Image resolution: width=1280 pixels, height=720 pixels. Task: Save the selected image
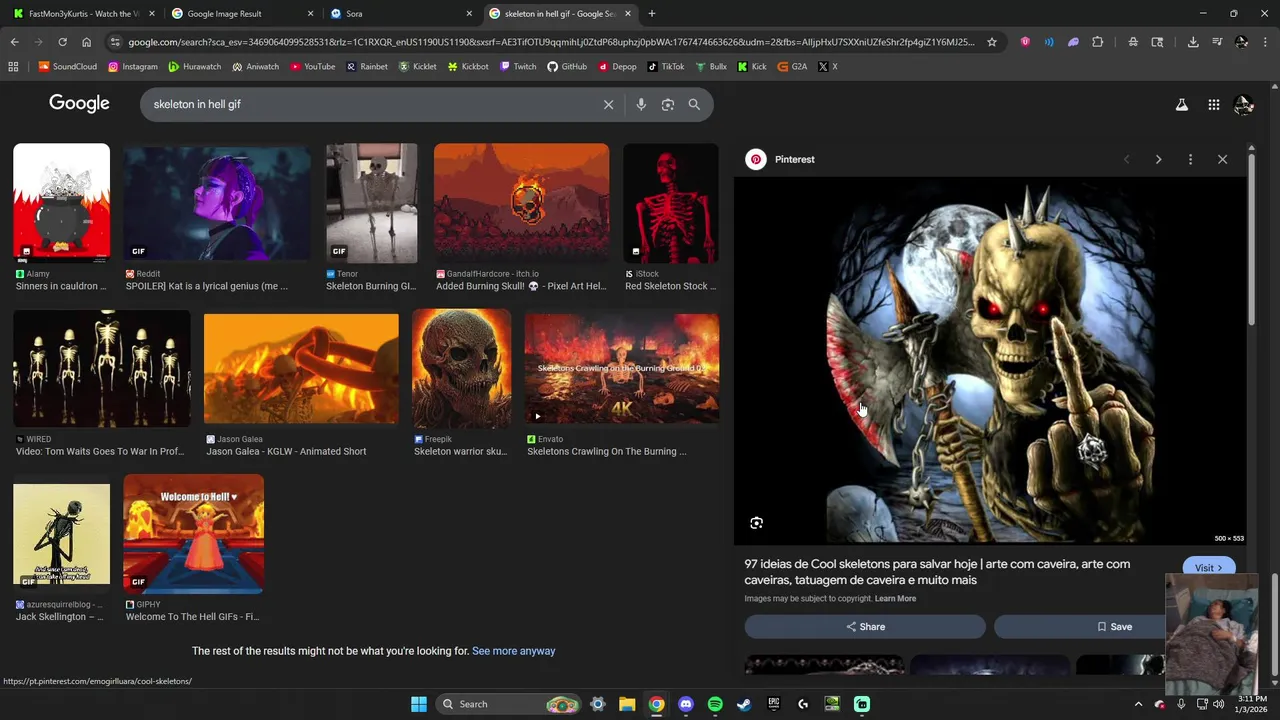pos(1114,626)
